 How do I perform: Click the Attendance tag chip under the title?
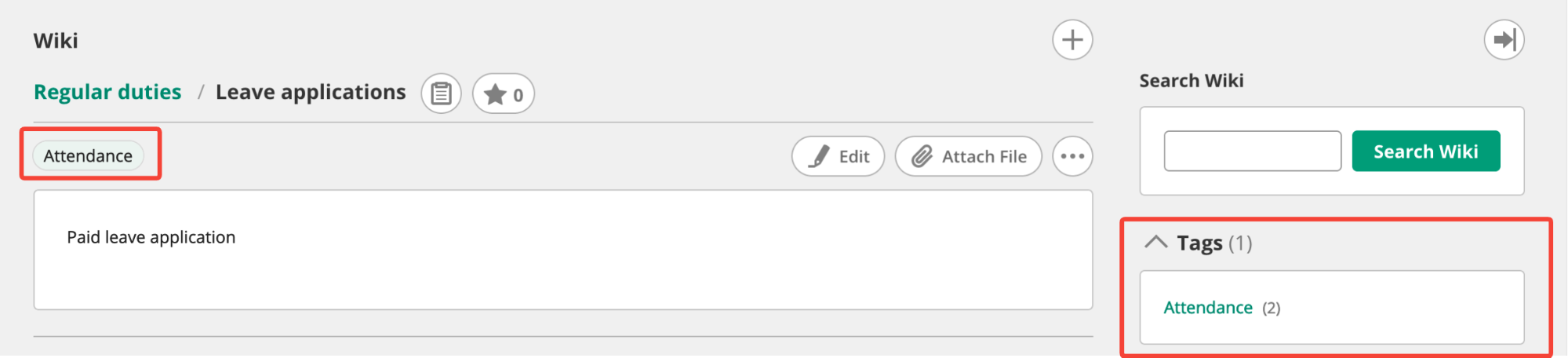88,155
